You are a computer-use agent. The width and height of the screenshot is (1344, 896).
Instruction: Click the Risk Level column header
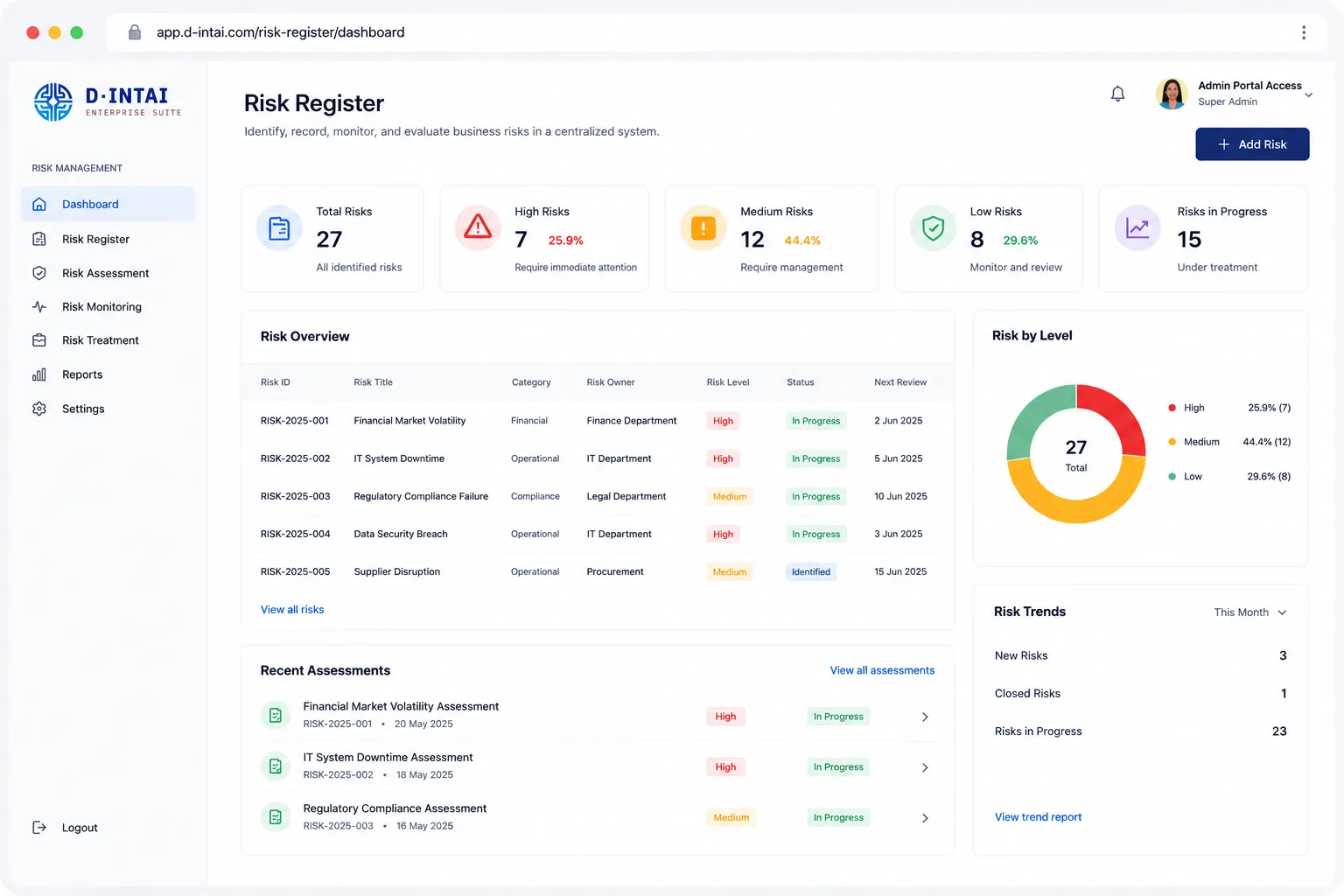(728, 382)
